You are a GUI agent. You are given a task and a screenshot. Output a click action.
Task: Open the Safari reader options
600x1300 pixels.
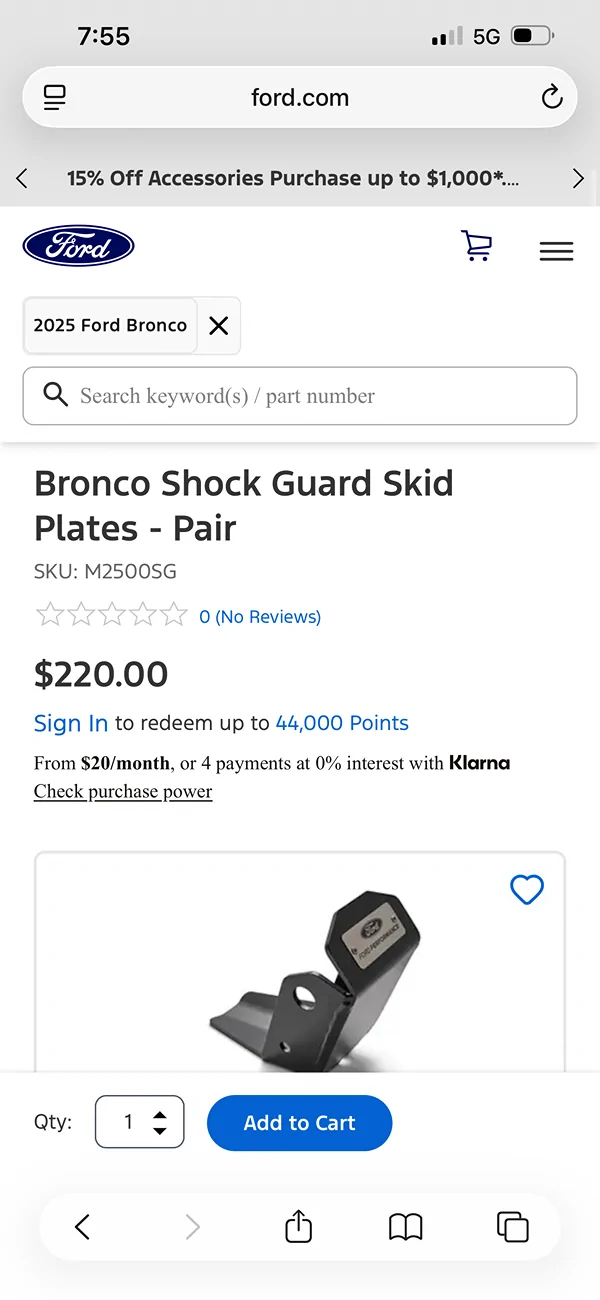[x=54, y=97]
